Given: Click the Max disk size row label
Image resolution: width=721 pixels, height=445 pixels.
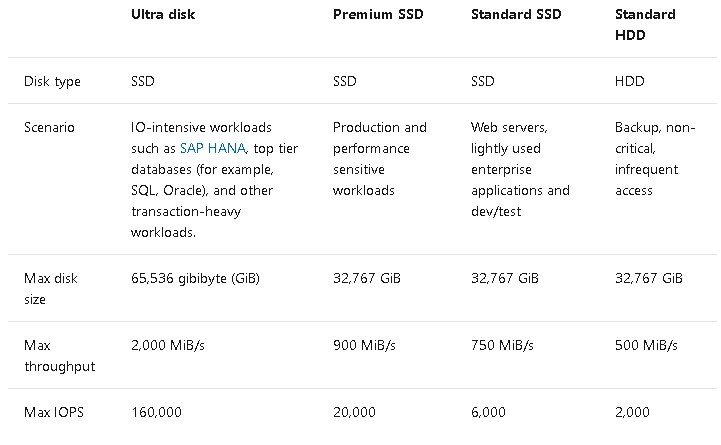Looking at the screenshot, I should click(51, 289).
